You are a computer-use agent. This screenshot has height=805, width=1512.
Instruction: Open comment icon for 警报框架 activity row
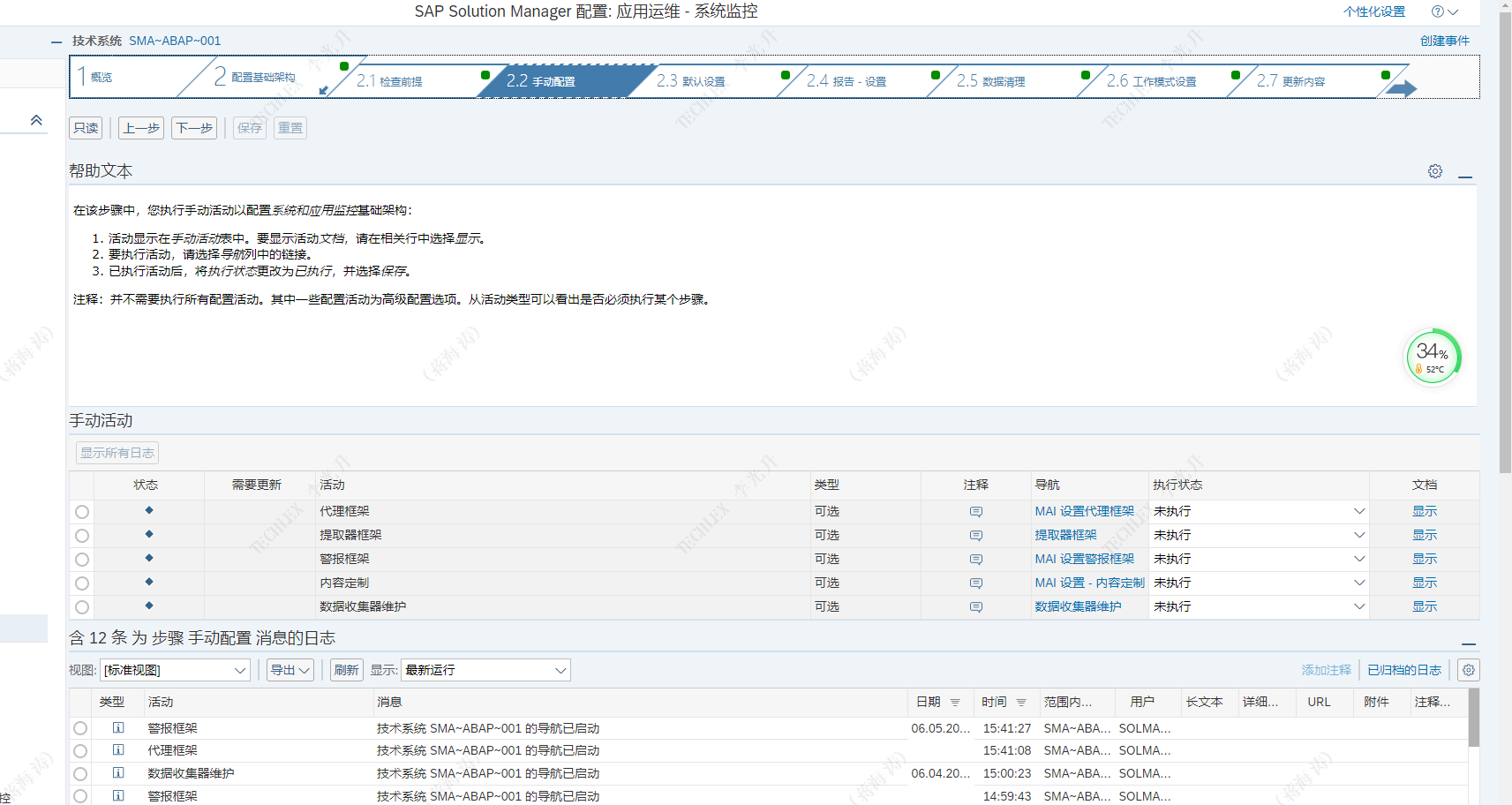click(975, 560)
